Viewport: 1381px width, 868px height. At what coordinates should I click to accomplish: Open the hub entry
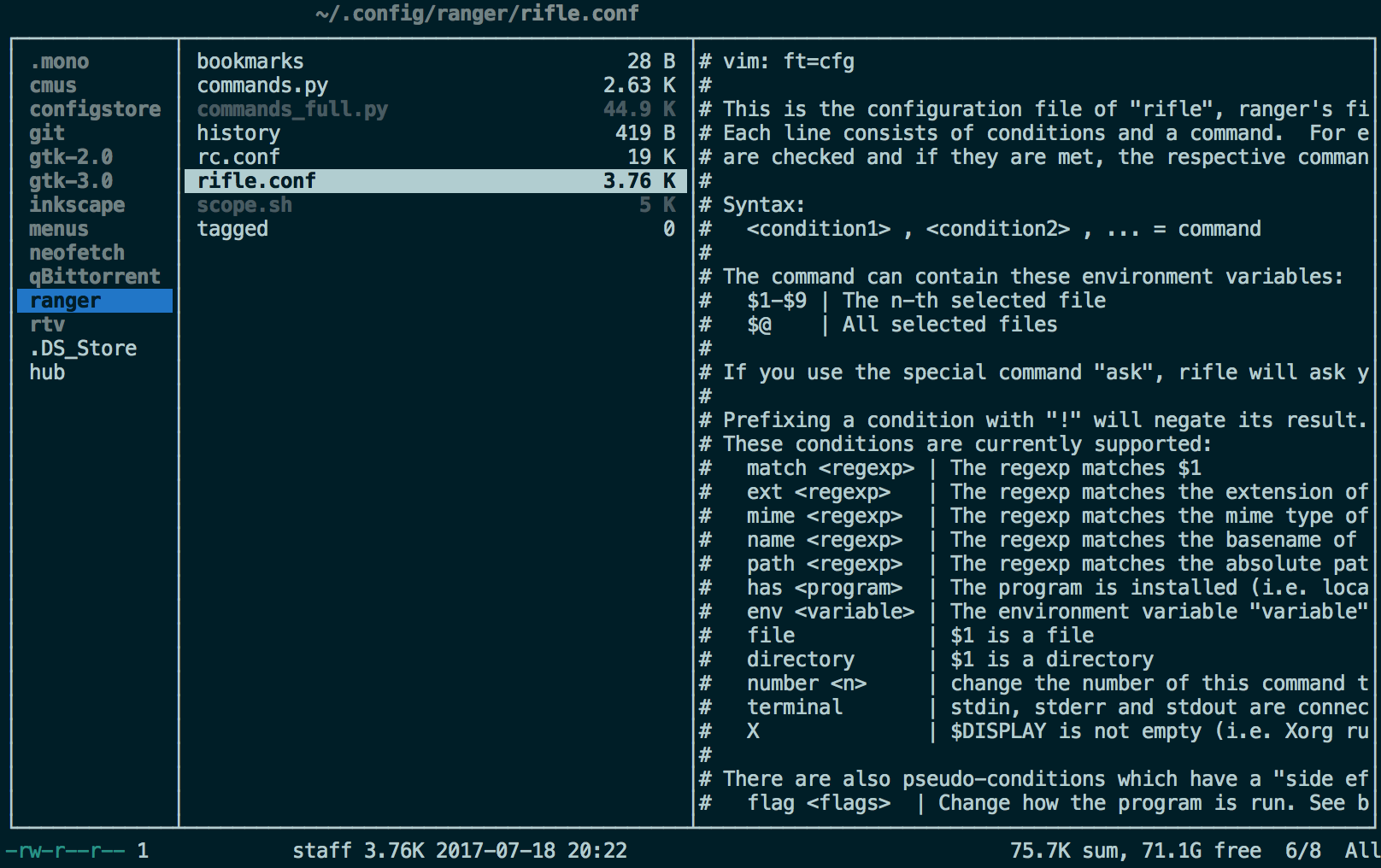point(47,372)
